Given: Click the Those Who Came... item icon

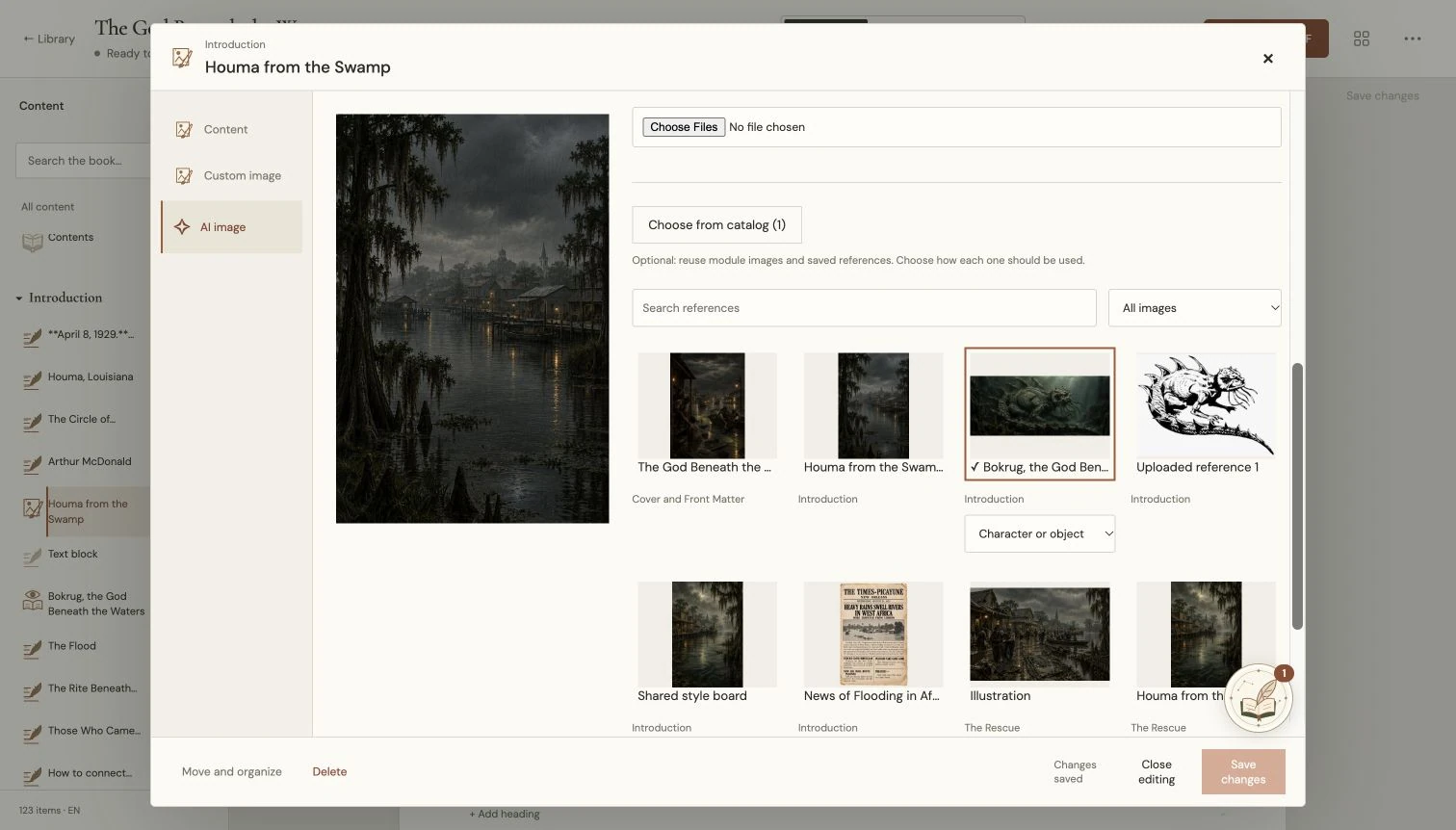Looking at the screenshot, I should point(33,735).
